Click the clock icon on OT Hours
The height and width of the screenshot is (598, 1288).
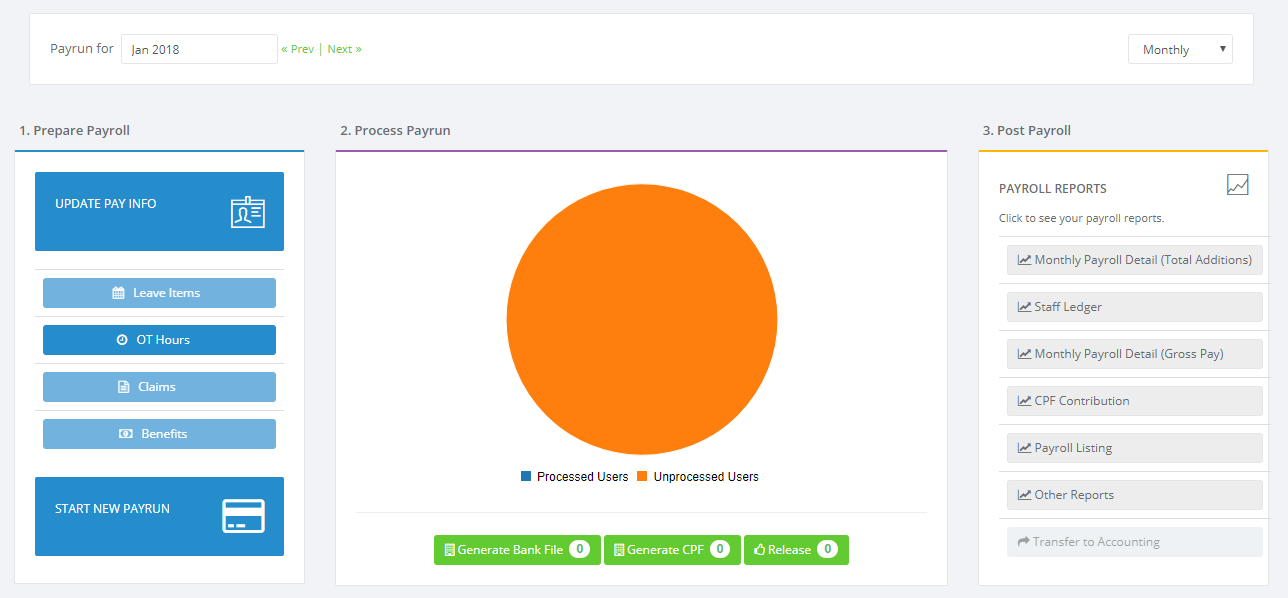122,340
